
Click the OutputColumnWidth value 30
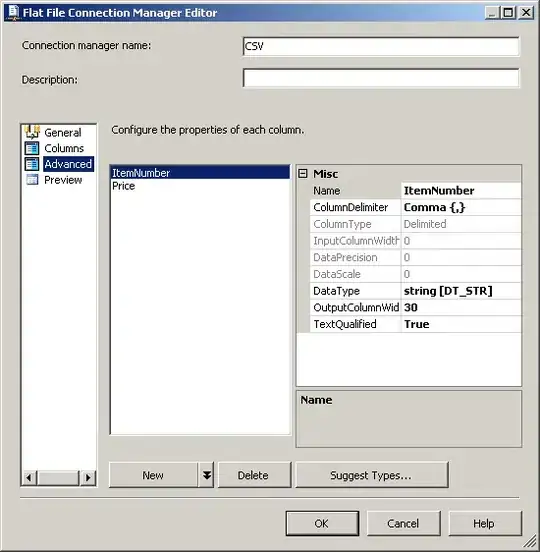(x=461, y=307)
